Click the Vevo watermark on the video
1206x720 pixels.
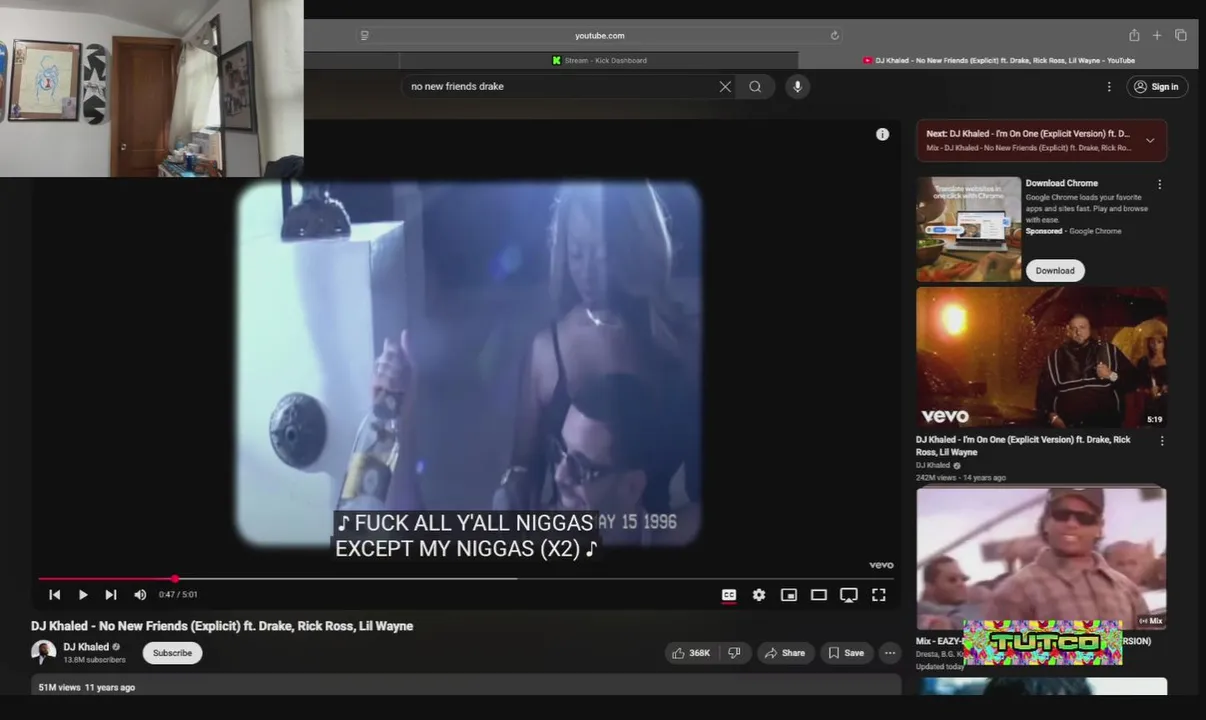click(x=881, y=565)
